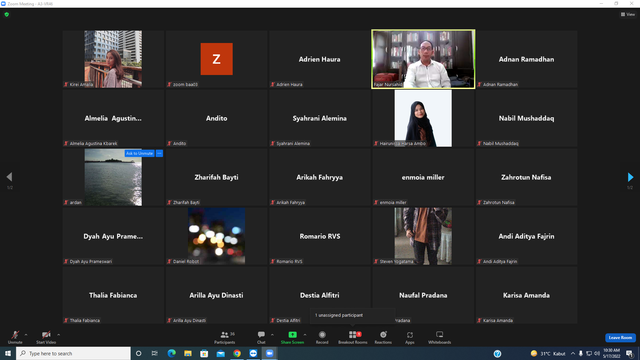
Task: Select the zoom baa03 tile with Z avatar
Action: pos(216,59)
